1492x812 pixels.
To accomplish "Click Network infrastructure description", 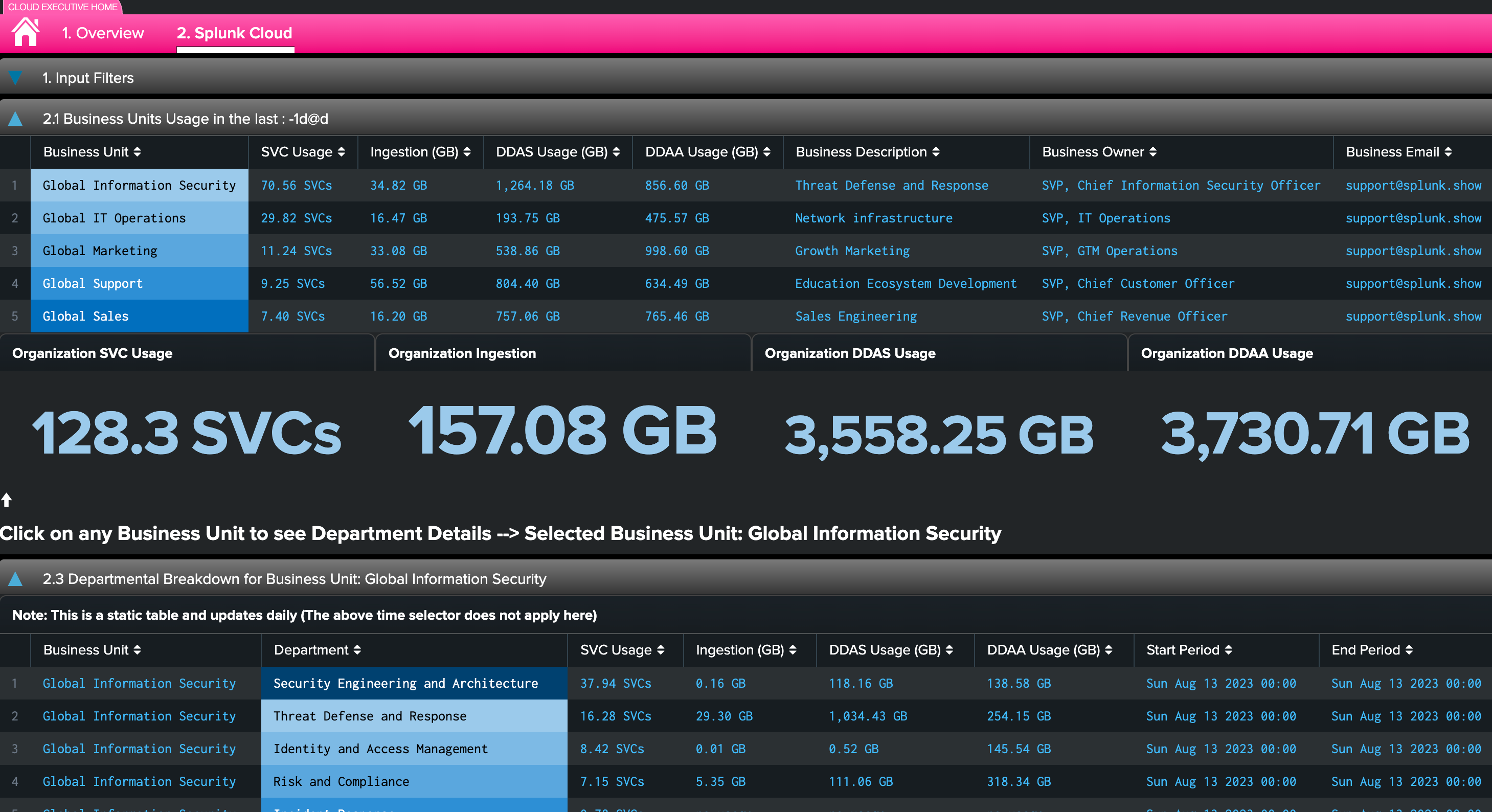I will 873,218.
